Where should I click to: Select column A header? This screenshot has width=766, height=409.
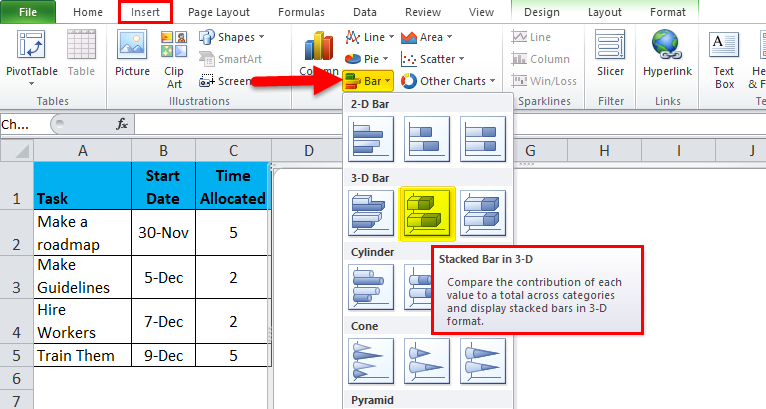coord(83,151)
